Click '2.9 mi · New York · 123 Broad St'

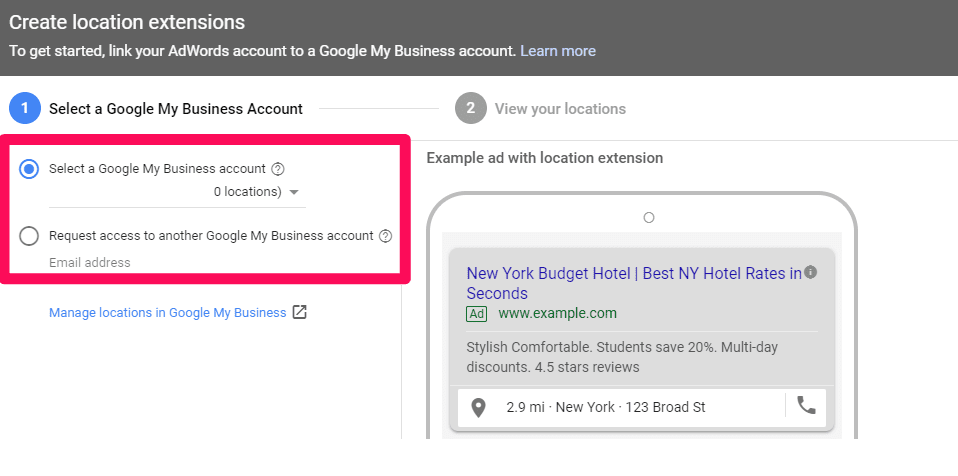point(605,408)
